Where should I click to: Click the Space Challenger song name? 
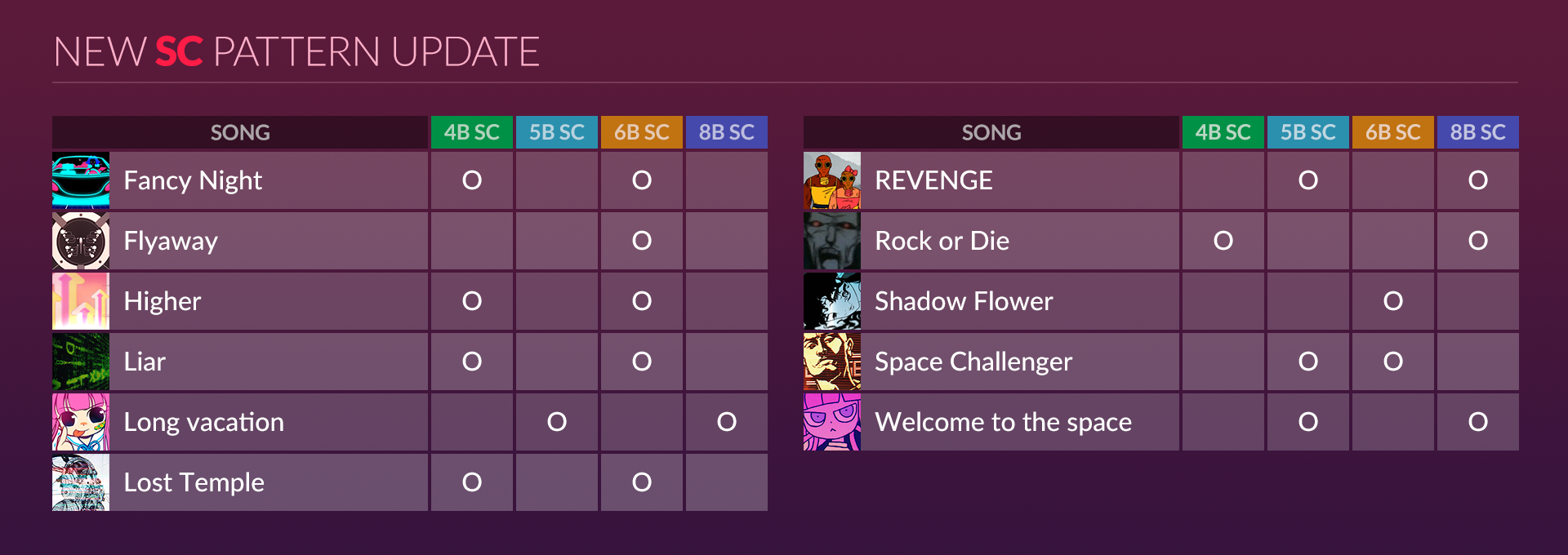pyautogui.click(x=973, y=362)
